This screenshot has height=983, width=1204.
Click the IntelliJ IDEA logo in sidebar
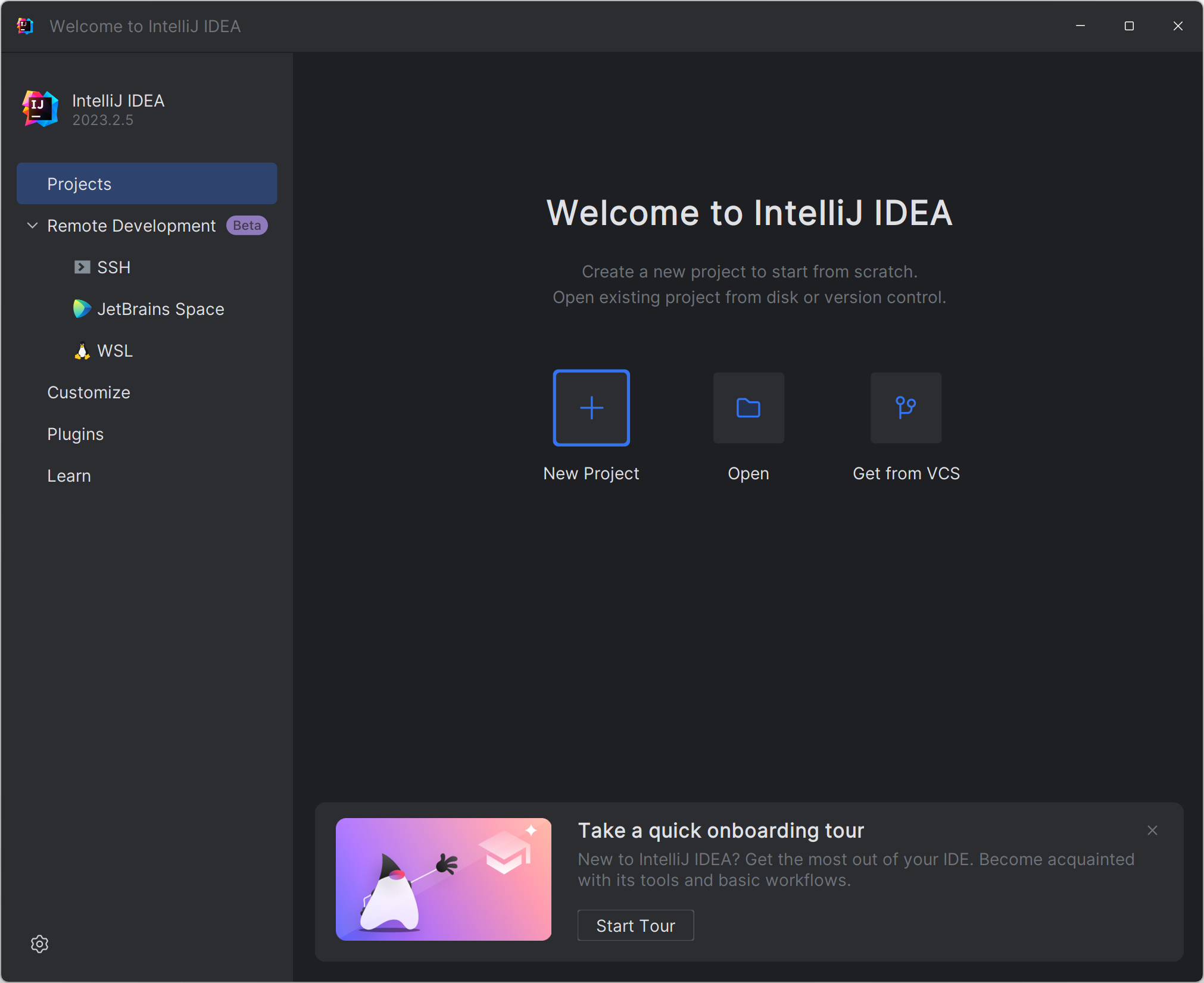click(x=40, y=109)
